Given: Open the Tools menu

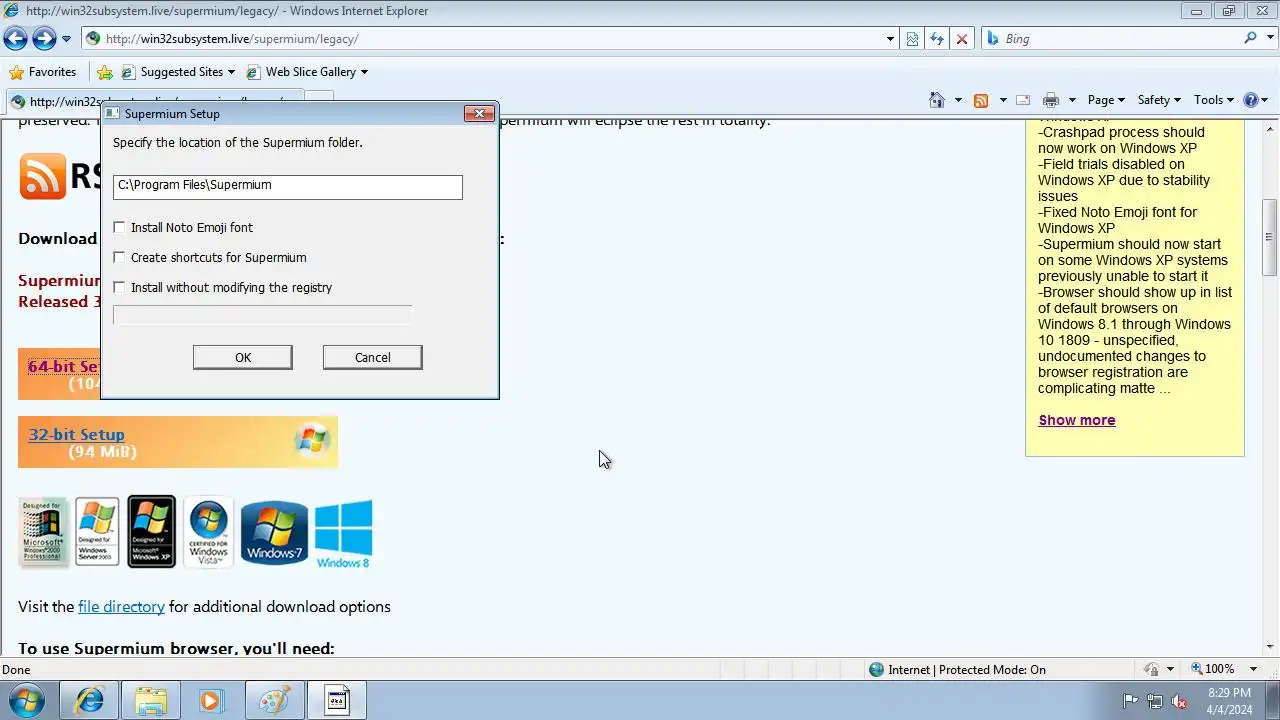Looking at the screenshot, I should point(1214,100).
